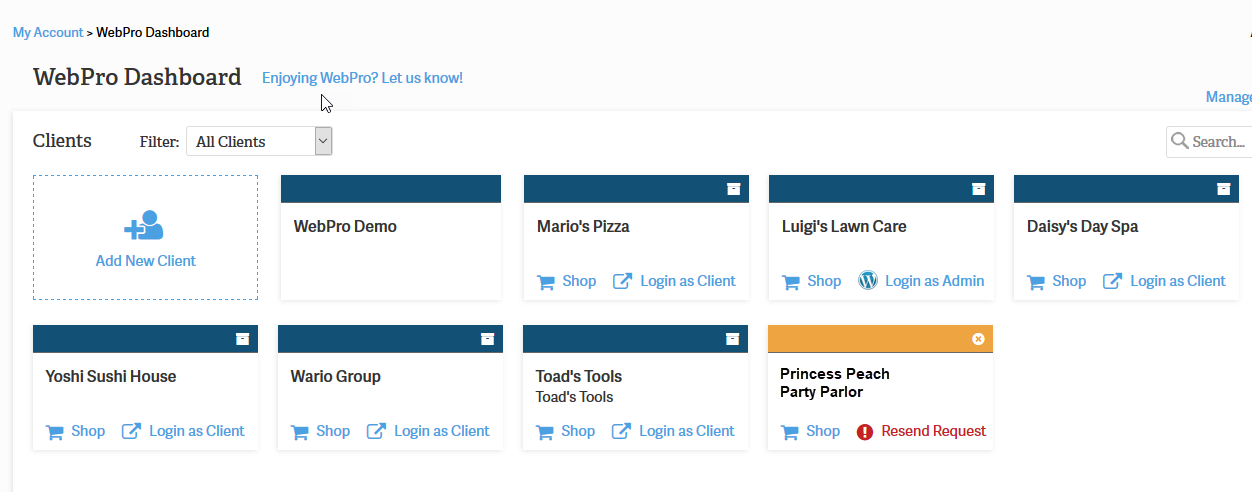Click the shopping cart icon for Yoshi Sushi House
This screenshot has width=1252, height=492.
[x=54, y=432]
